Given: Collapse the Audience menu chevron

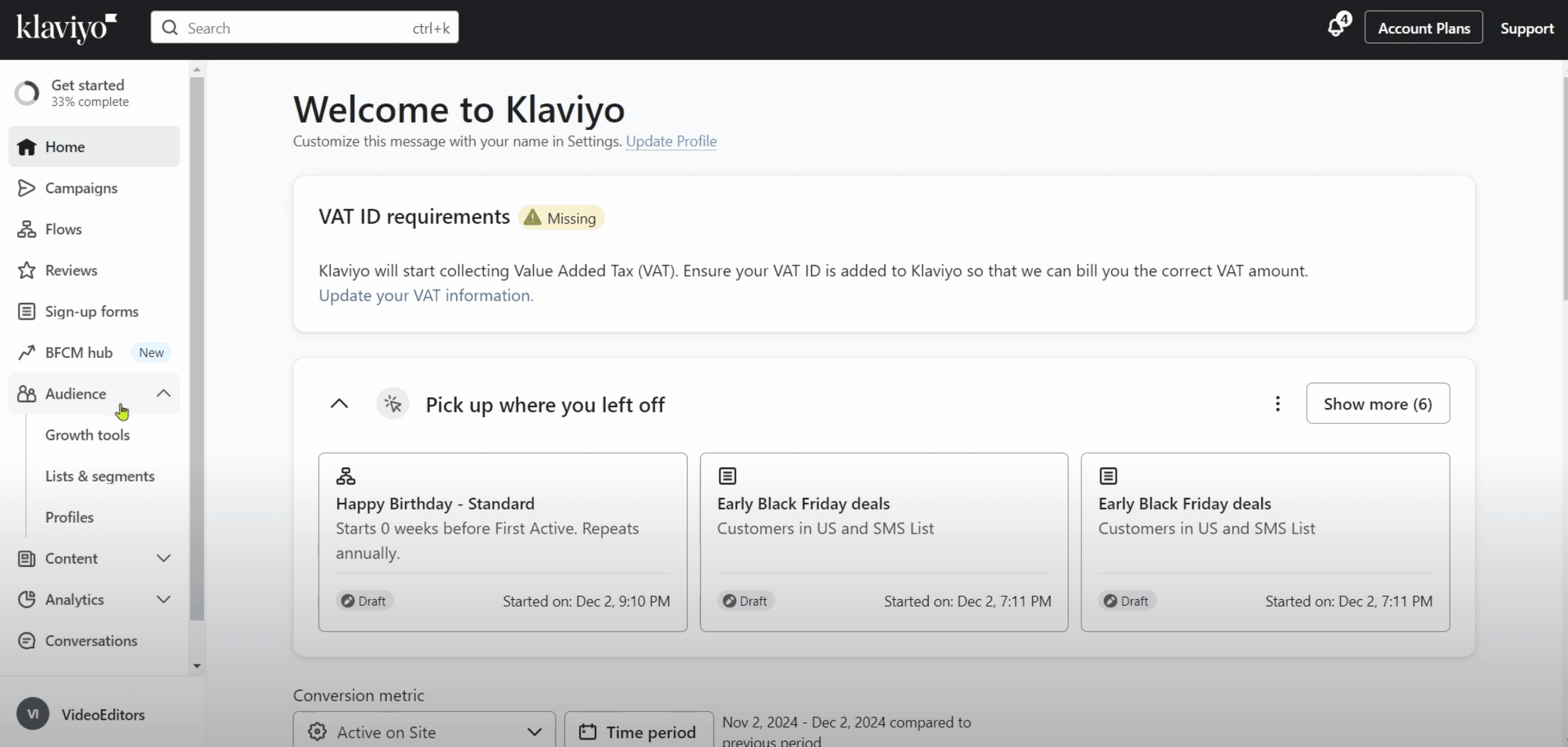Looking at the screenshot, I should [163, 394].
